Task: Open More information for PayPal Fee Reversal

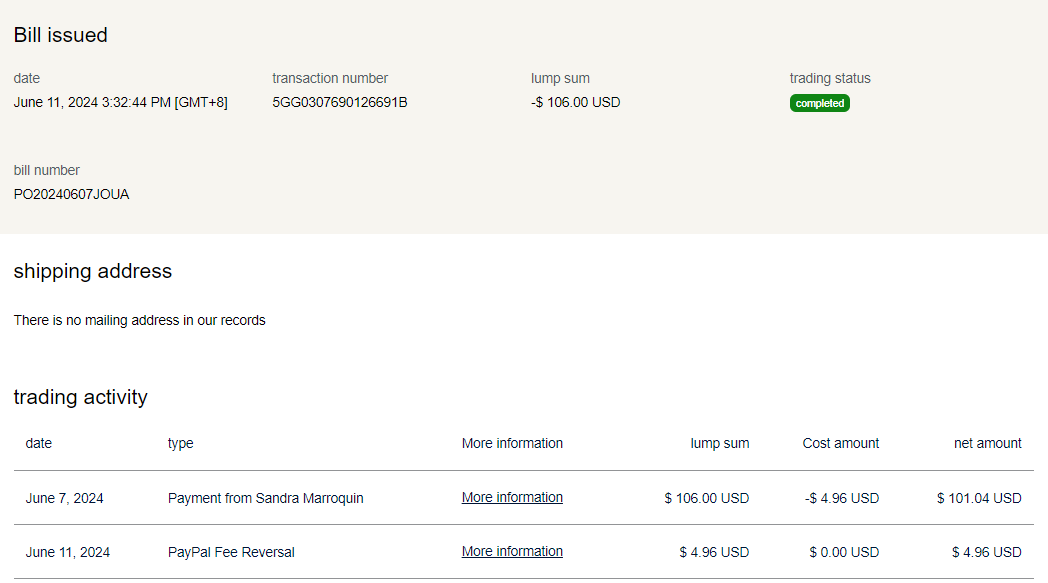Action: tap(512, 552)
